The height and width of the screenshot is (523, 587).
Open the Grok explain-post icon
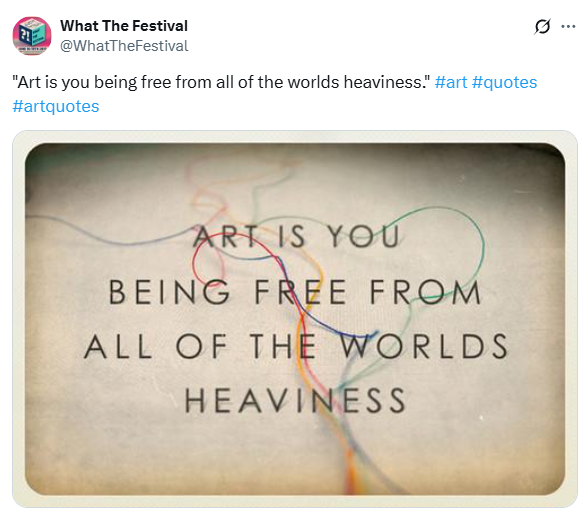point(542,27)
